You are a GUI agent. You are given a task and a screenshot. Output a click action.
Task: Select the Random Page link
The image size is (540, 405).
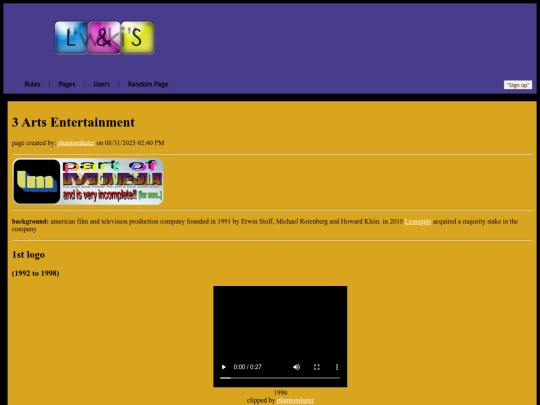coord(148,84)
